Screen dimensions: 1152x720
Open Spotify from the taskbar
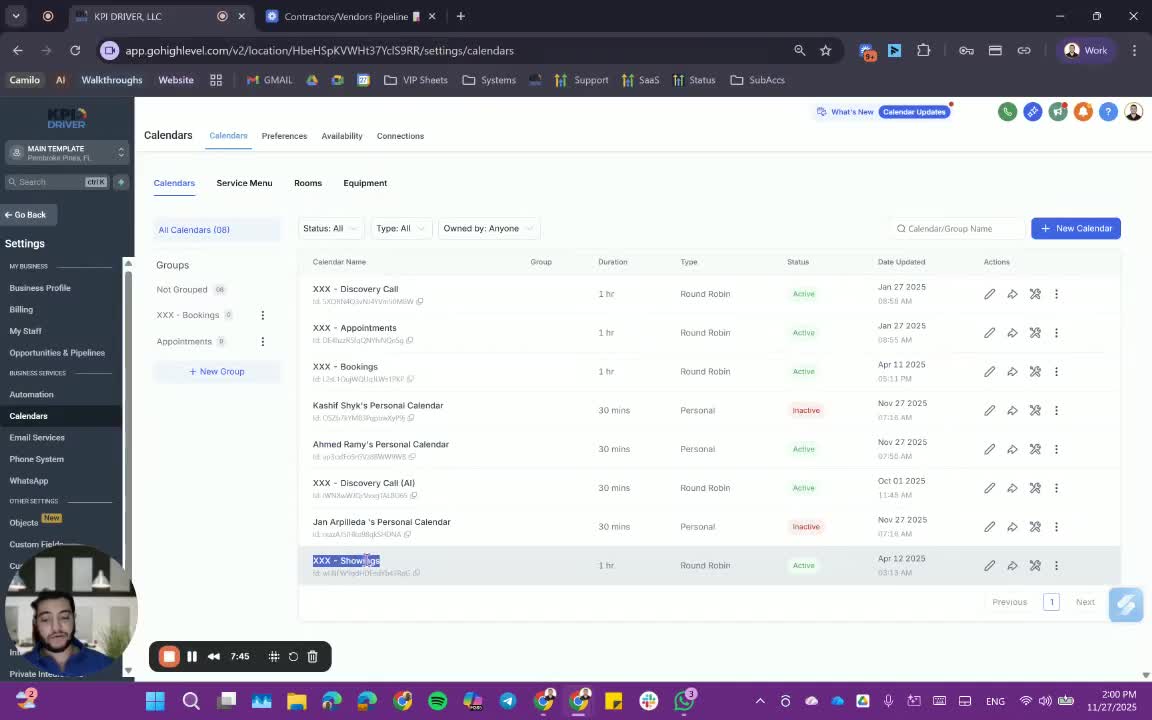[437, 701]
